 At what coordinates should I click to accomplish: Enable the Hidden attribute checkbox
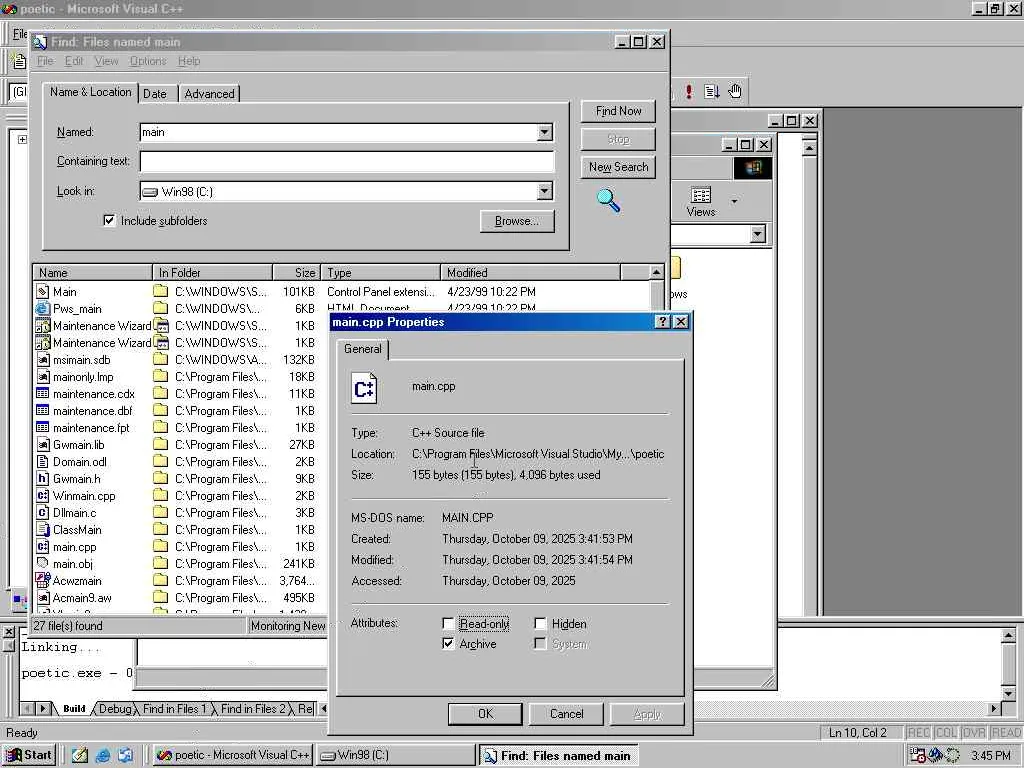pos(540,624)
